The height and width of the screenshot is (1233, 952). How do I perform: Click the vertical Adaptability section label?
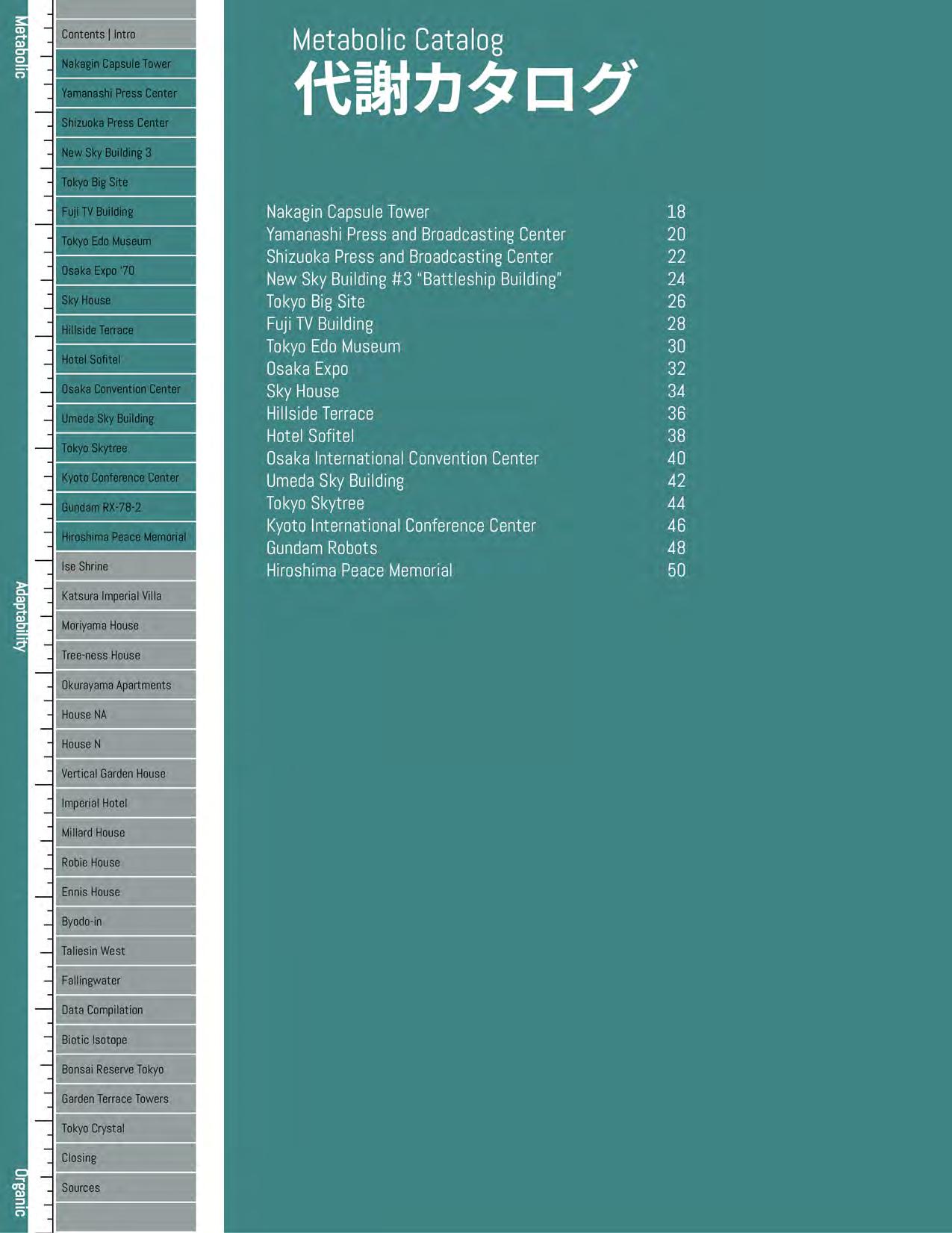(20, 617)
